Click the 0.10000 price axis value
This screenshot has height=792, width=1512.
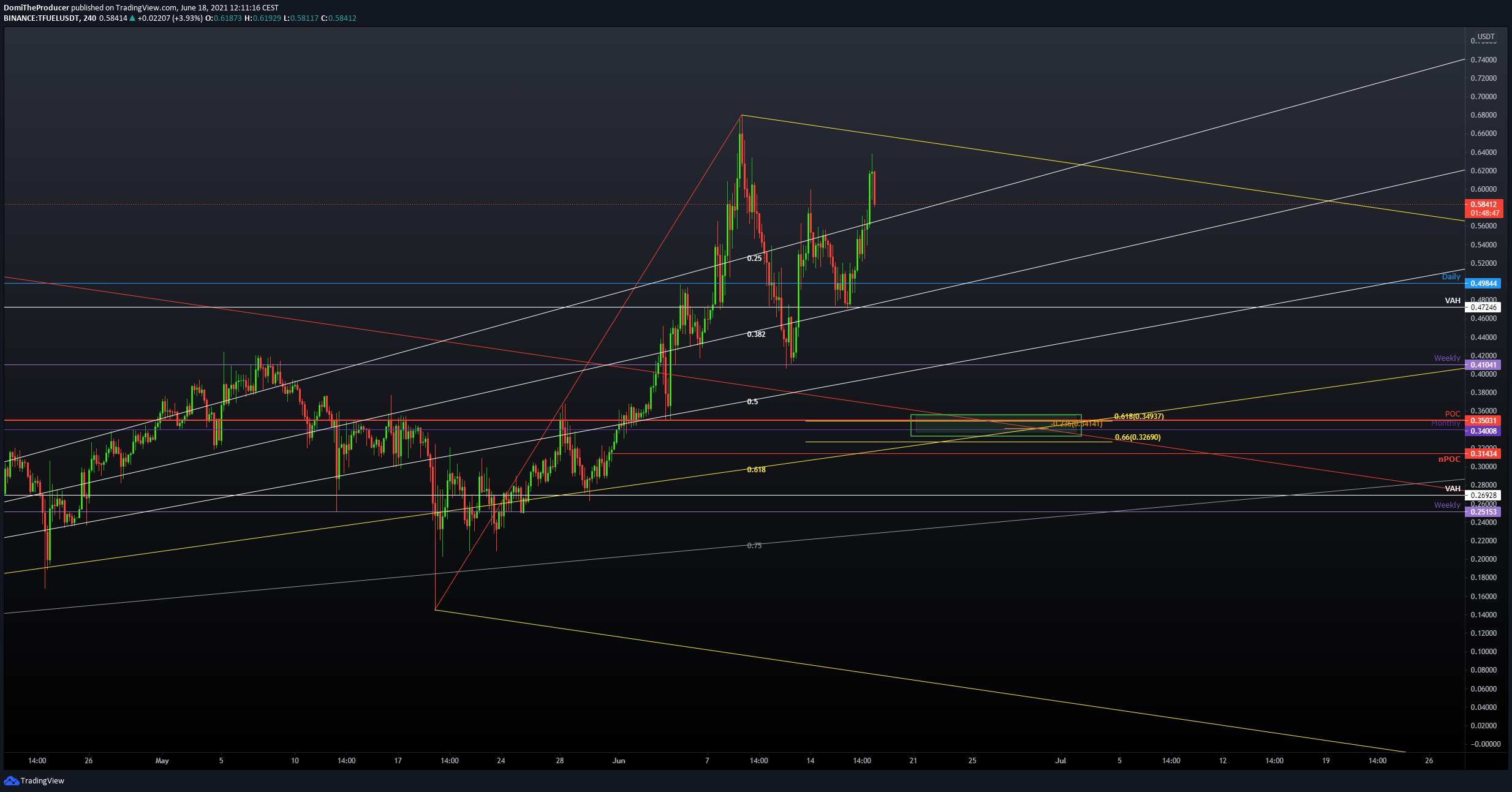click(1484, 652)
